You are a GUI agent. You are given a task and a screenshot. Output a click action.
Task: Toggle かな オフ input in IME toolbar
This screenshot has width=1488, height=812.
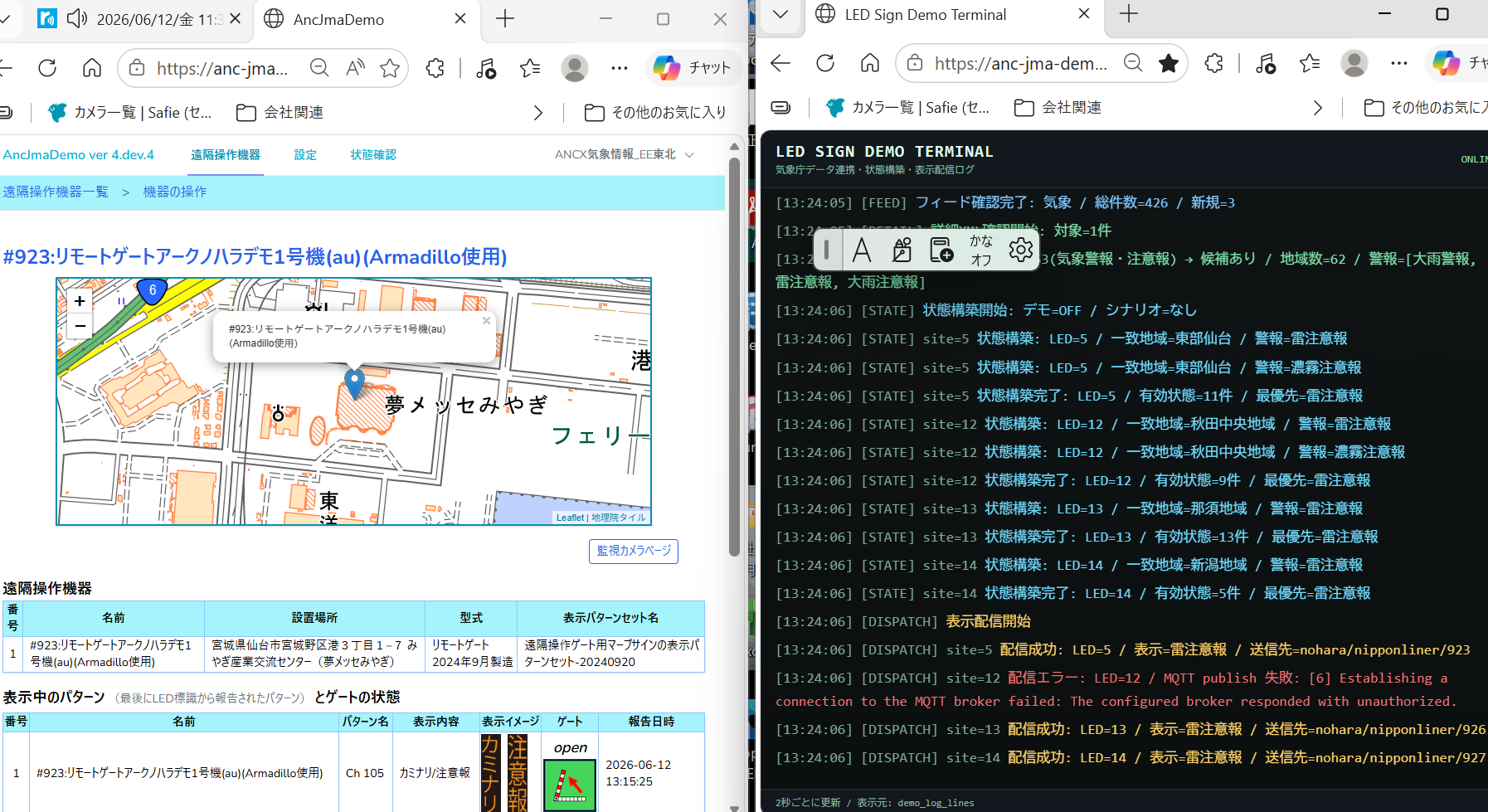(x=981, y=250)
